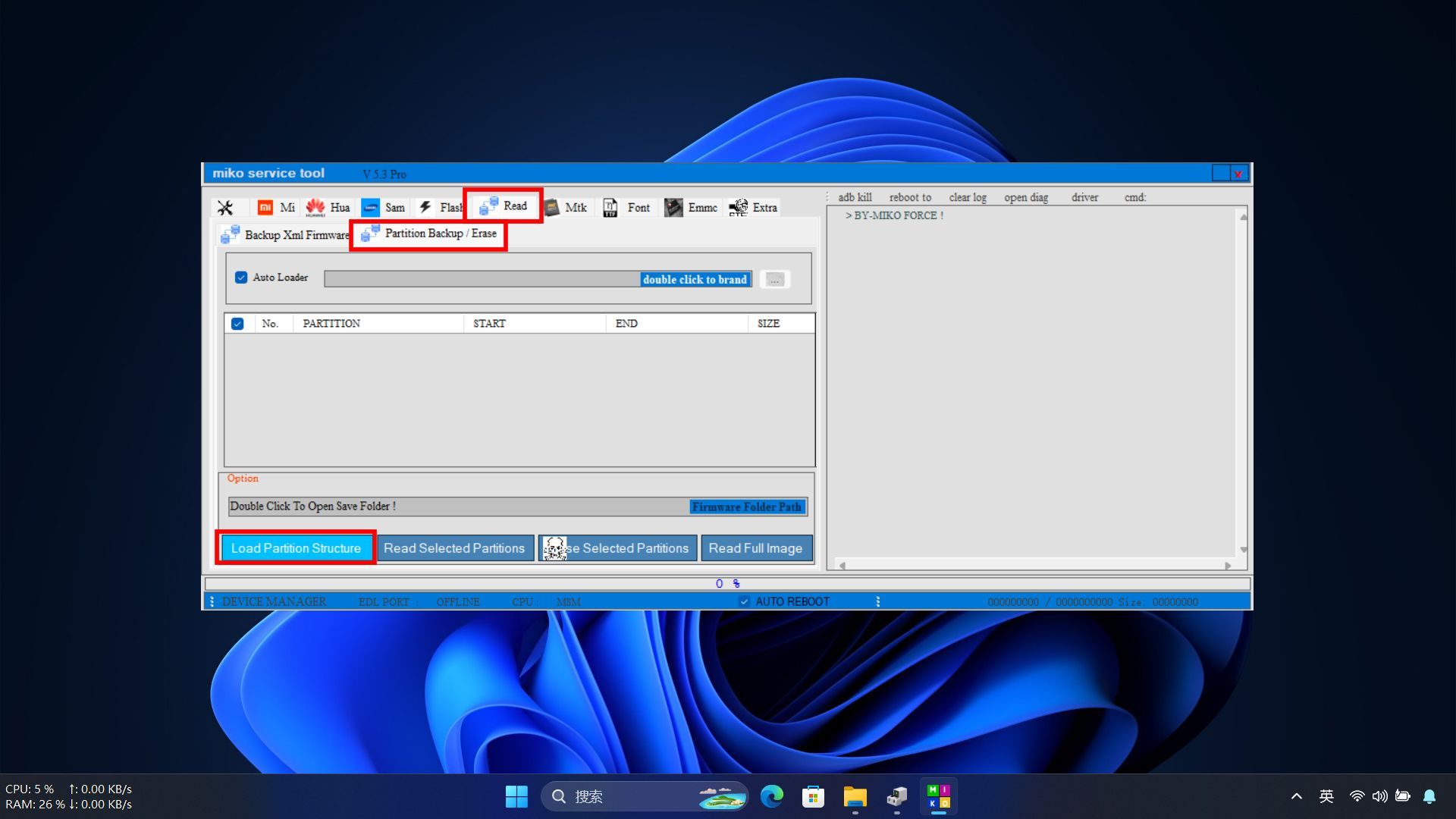
Task: Open the Mtk chip tab icon
Action: click(x=552, y=208)
